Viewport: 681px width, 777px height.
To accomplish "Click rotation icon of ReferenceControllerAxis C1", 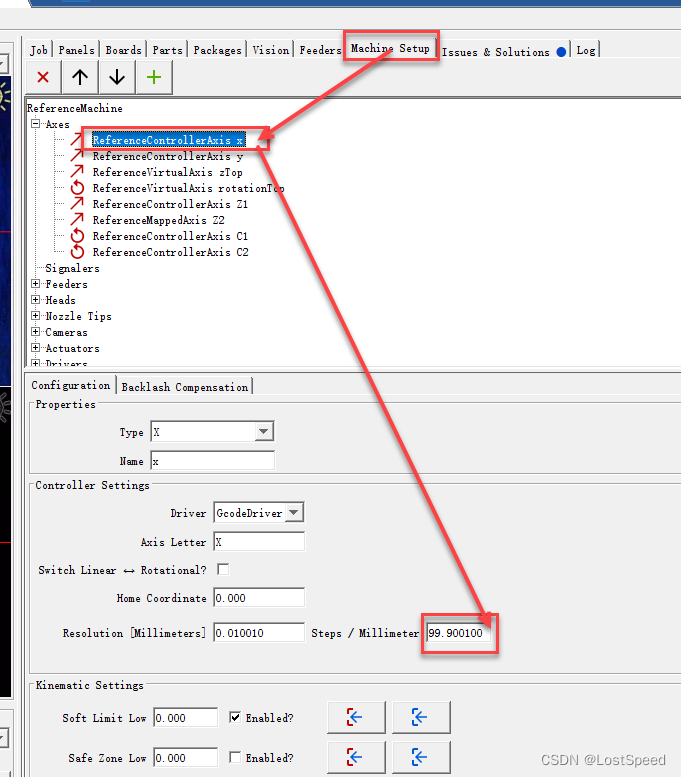I will (77, 236).
